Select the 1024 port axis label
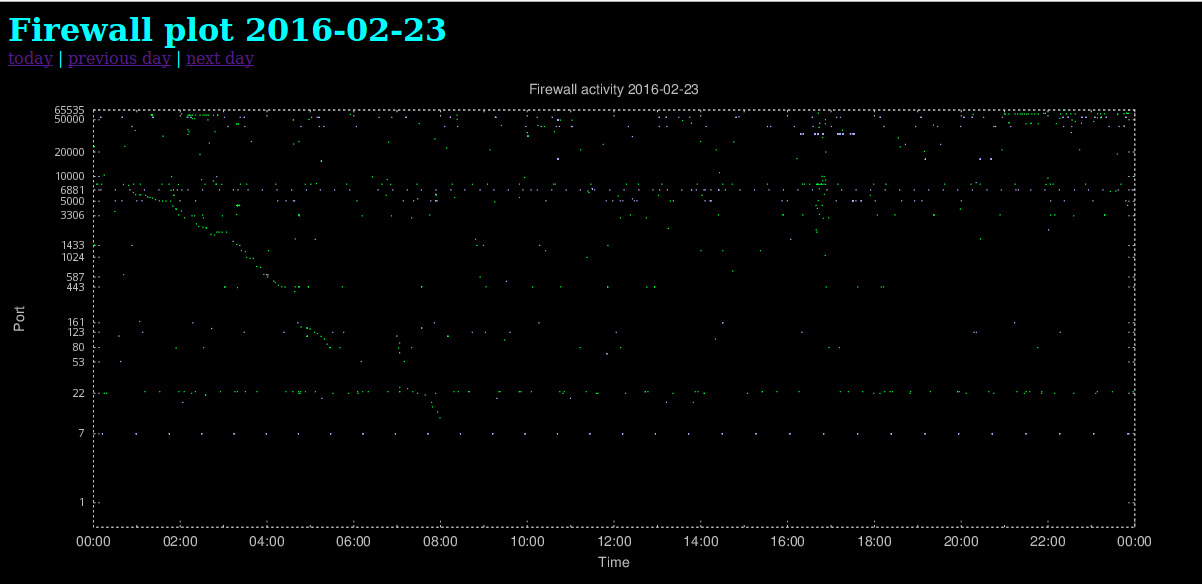The image size is (1202, 584). click(73, 257)
